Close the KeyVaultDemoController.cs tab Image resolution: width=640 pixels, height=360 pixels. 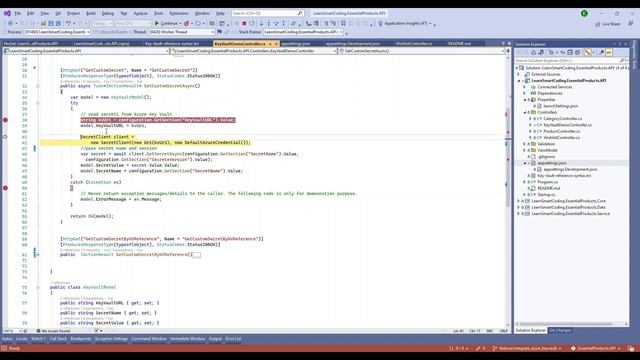[276, 44]
